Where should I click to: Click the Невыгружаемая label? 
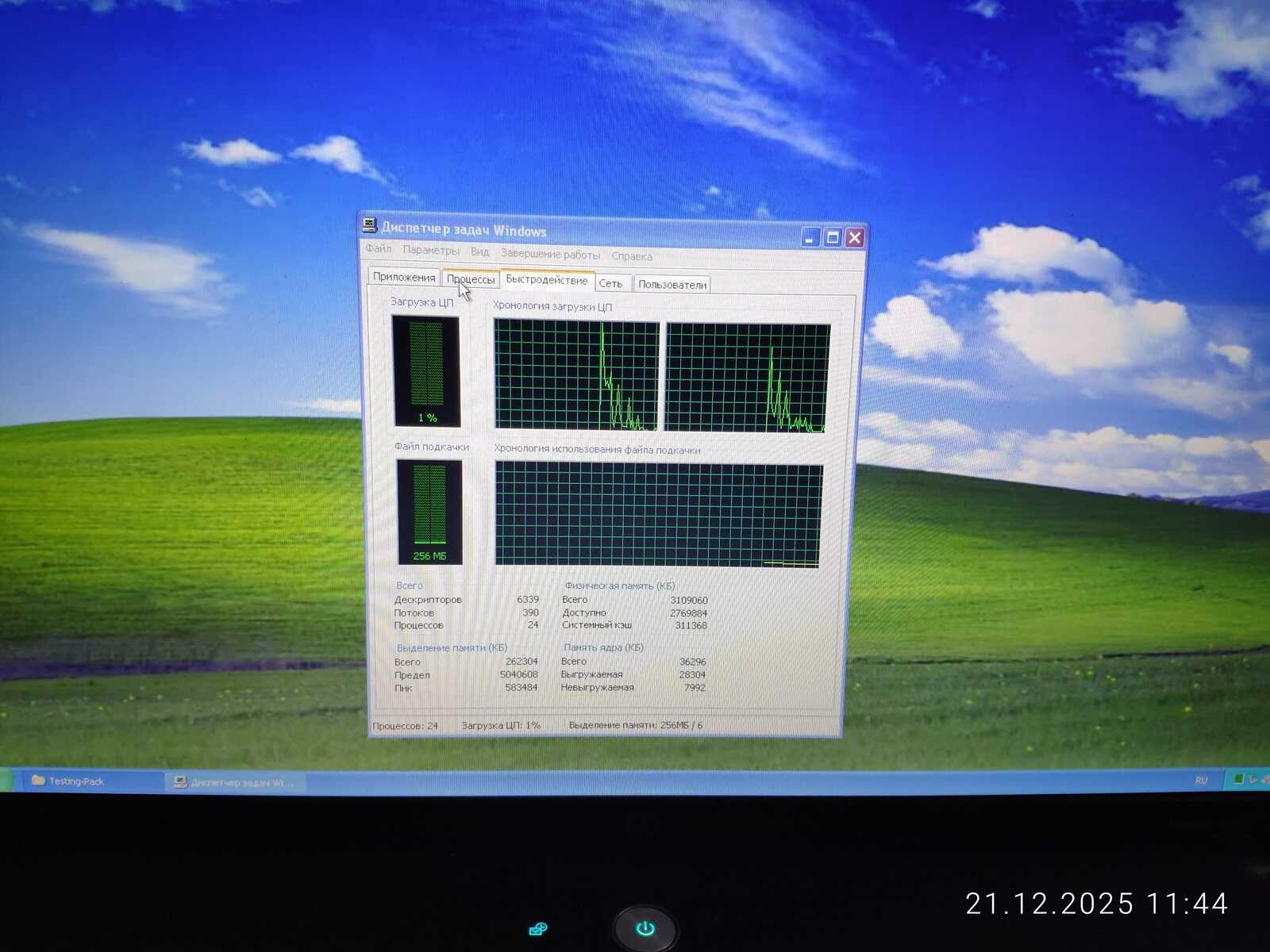point(597,687)
